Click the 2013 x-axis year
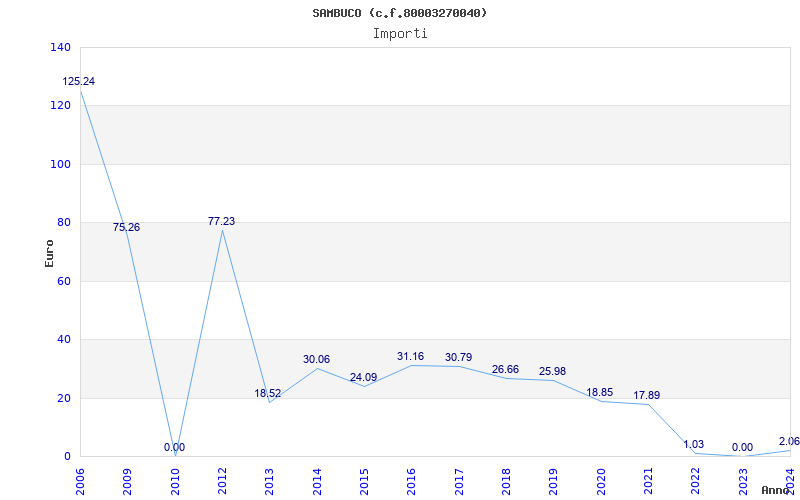Image resolution: width=800 pixels, height=500 pixels. 269,482
